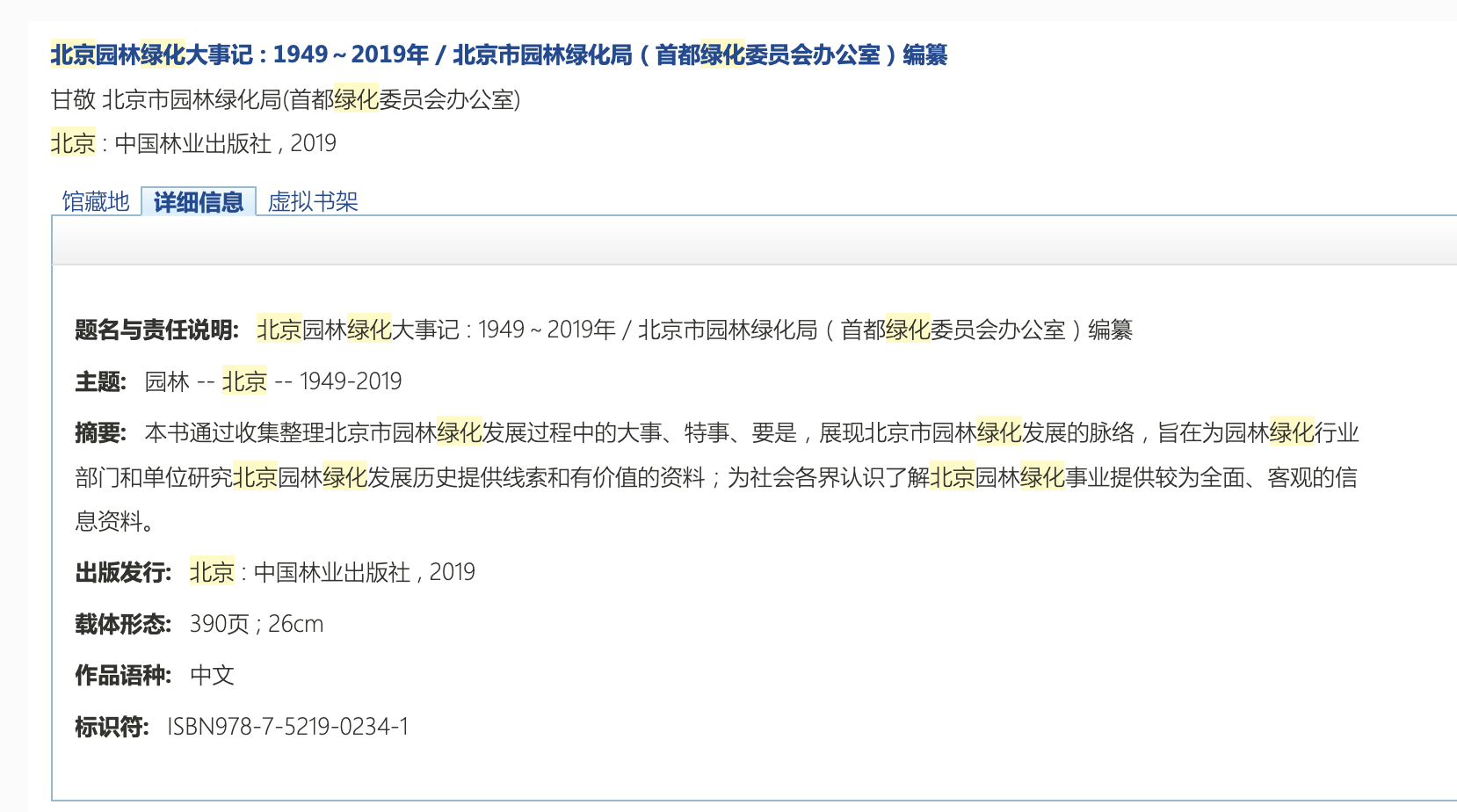Open the 虚拟书架 tab
The image size is (1457, 812).
pyautogui.click(x=313, y=202)
